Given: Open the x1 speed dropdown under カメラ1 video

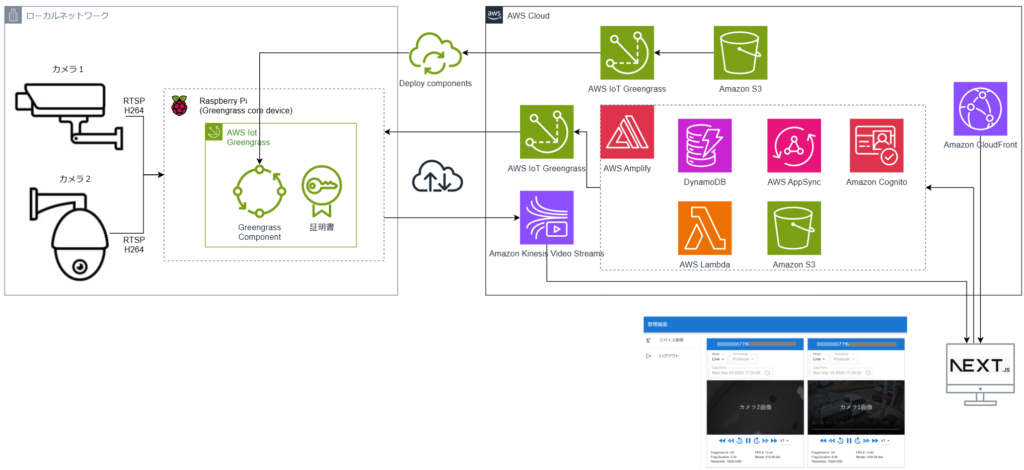Looking at the screenshot, I should click(886, 441).
